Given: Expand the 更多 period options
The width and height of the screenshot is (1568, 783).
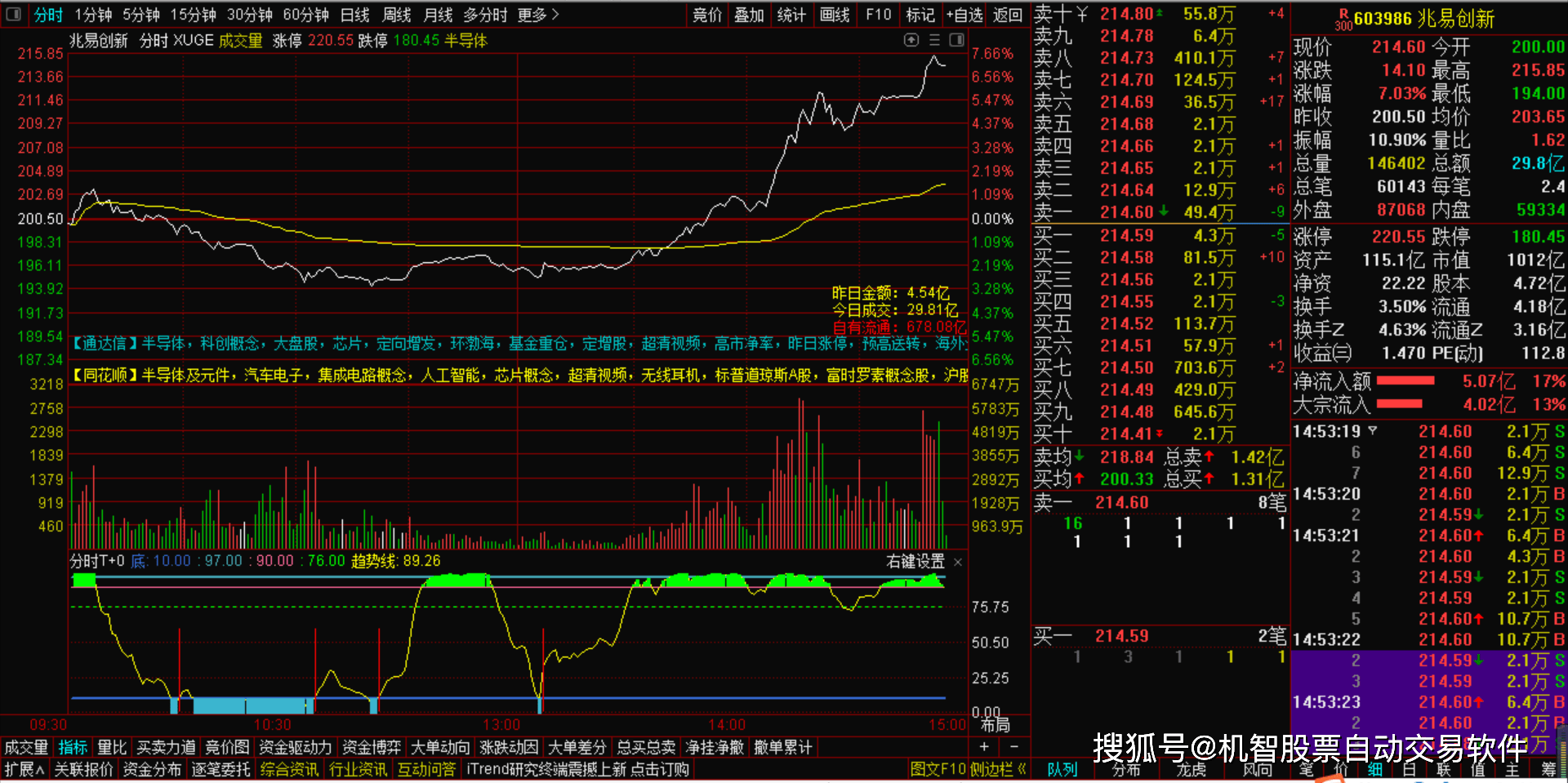Looking at the screenshot, I should 538,15.
